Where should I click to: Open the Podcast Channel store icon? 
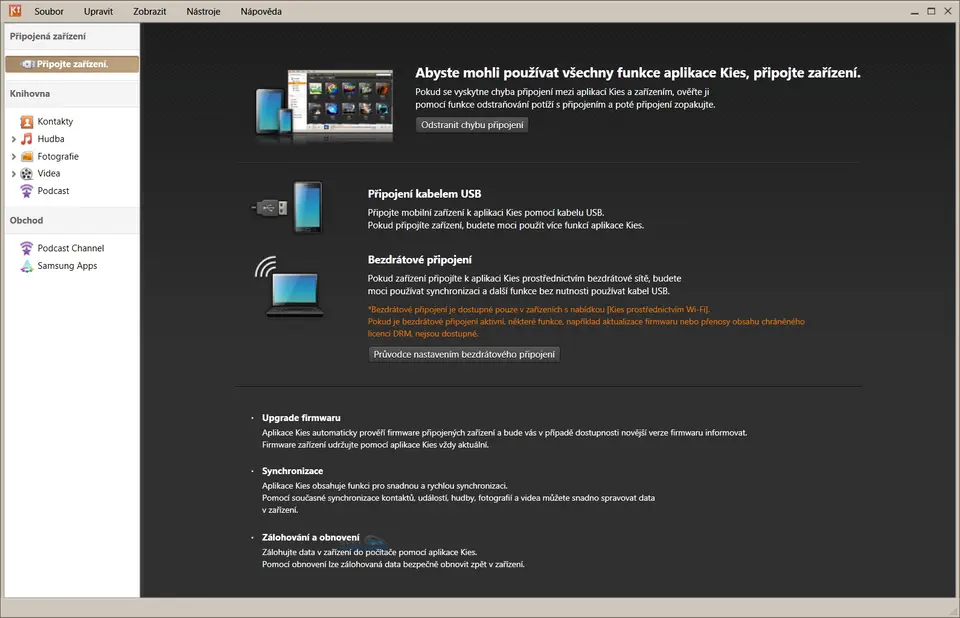tap(27, 248)
